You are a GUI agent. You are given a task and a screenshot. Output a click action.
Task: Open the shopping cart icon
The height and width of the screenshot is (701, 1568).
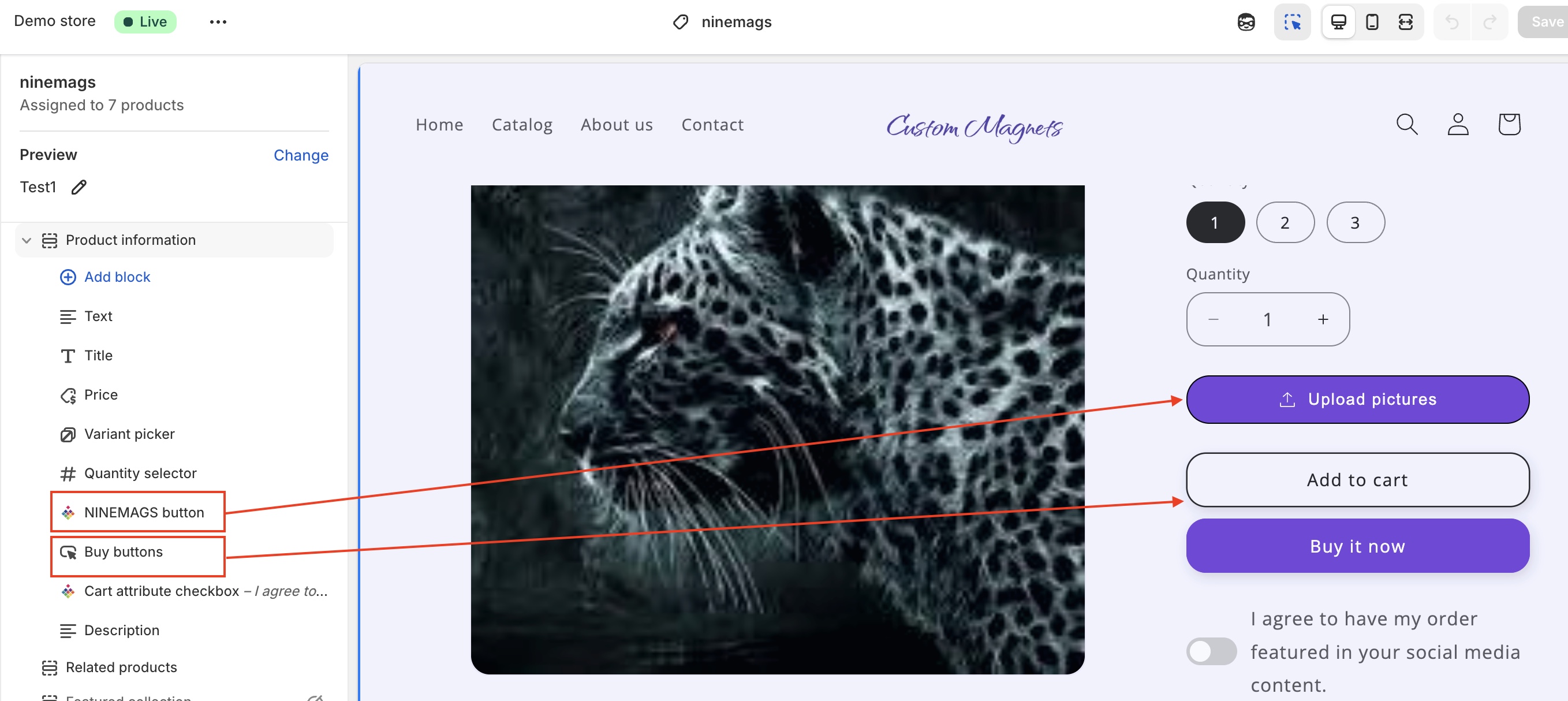[1509, 124]
